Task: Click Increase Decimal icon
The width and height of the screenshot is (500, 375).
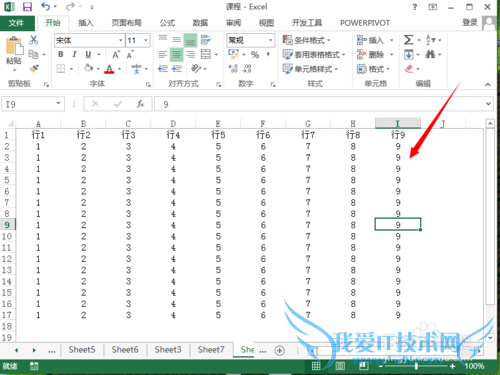Action: click(x=233, y=69)
